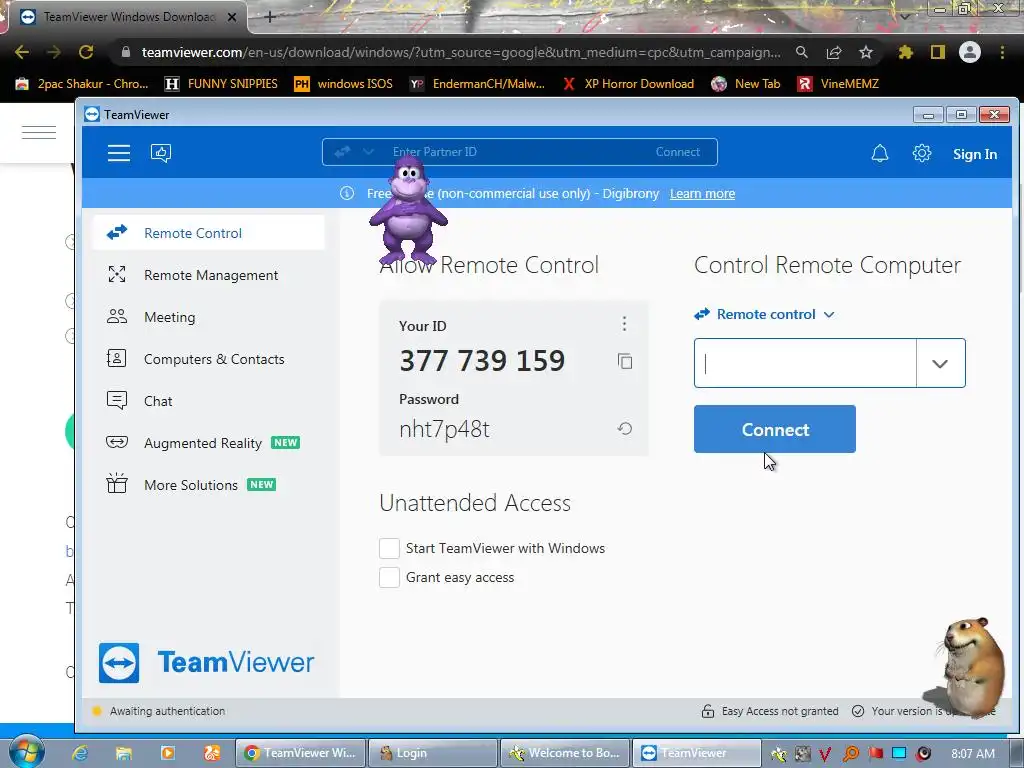Launch Internet Explorer from taskbar
Screen dimensions: 1024x768
tap(80, 753)
